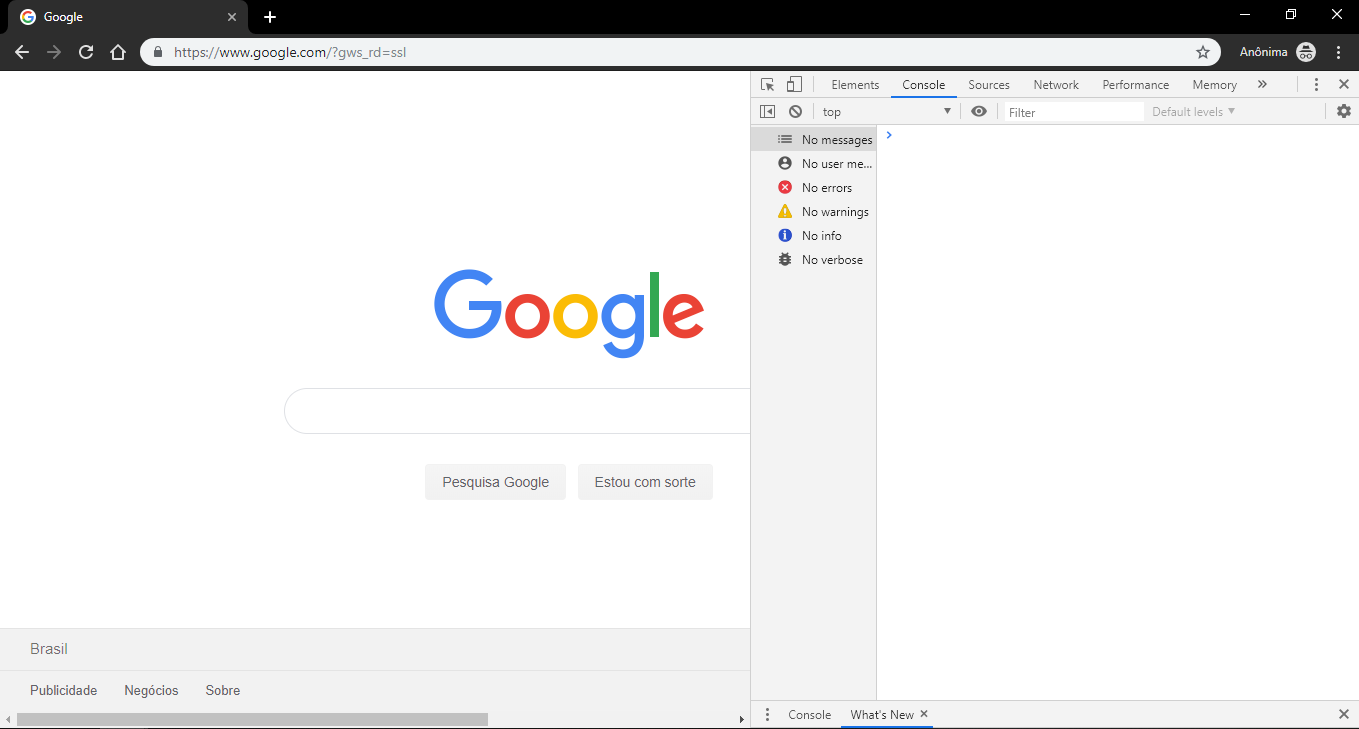Click the Google logo
Image resolution: width=1359 pixels, height=729 pixels.
[569, 313]
